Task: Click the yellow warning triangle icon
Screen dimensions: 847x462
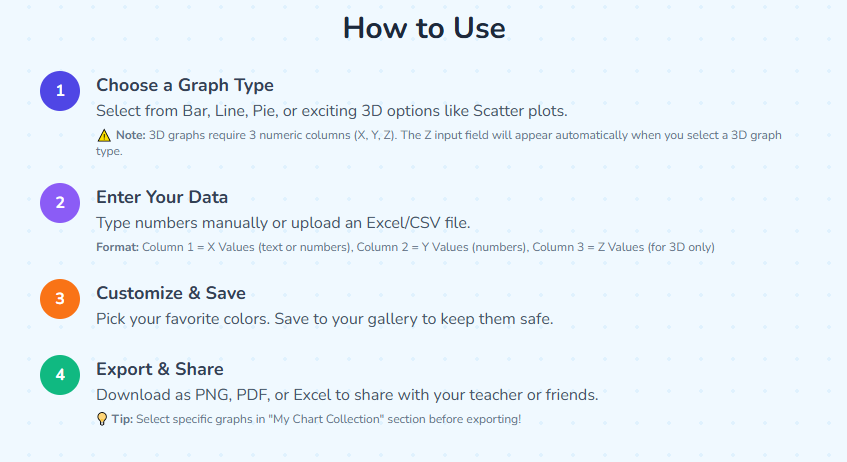Action: (x=104, y=135)
